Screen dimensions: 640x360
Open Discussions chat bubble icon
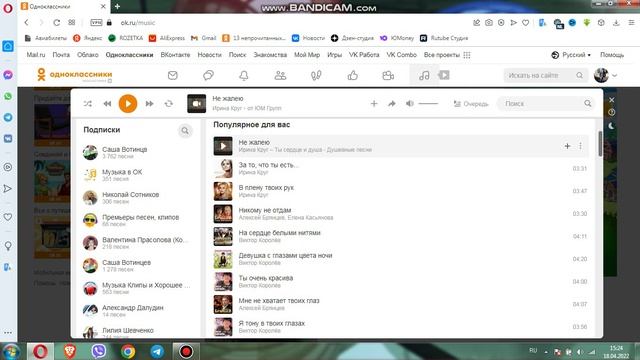[x=208, y=76]
